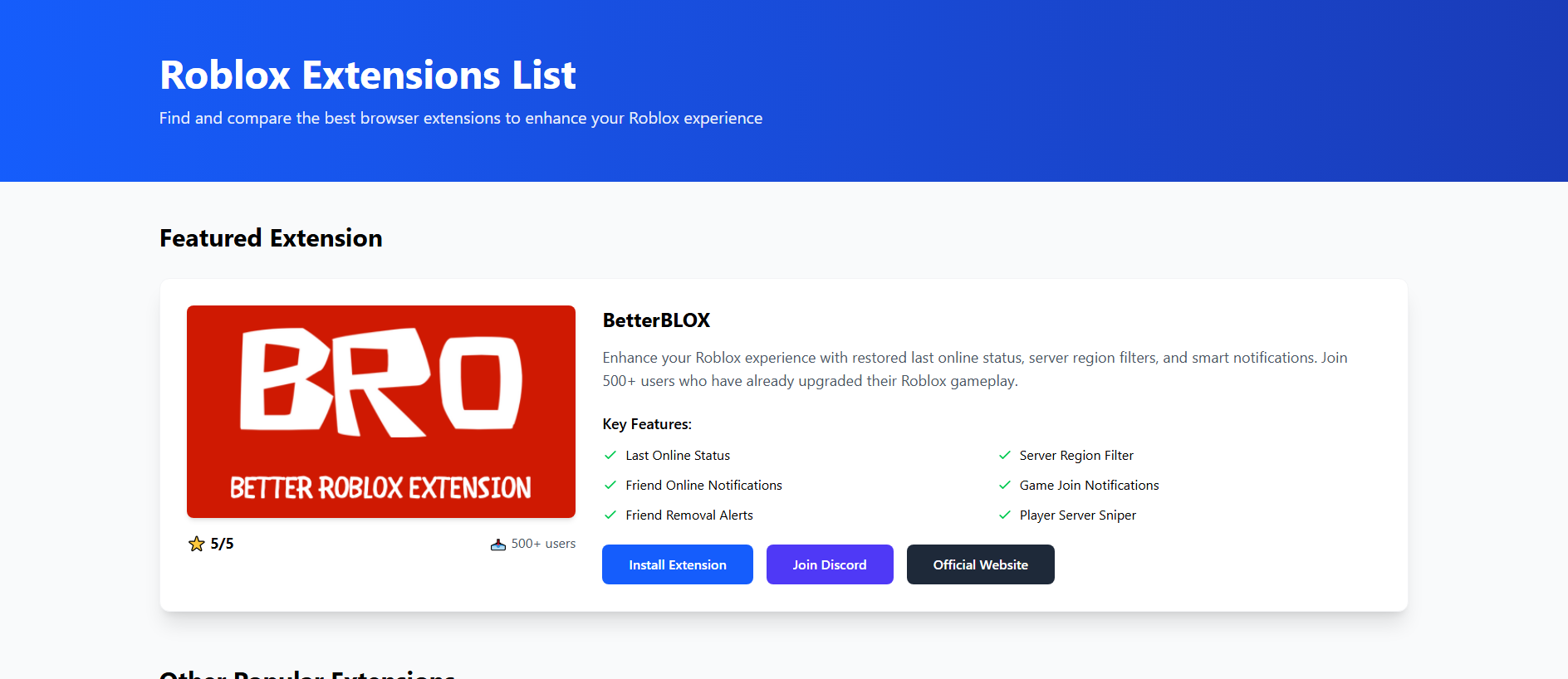This screenshot has width=1568, height=679.
Task: Click the Friend Removal Alerts feature text
Action: coord(689,515)
